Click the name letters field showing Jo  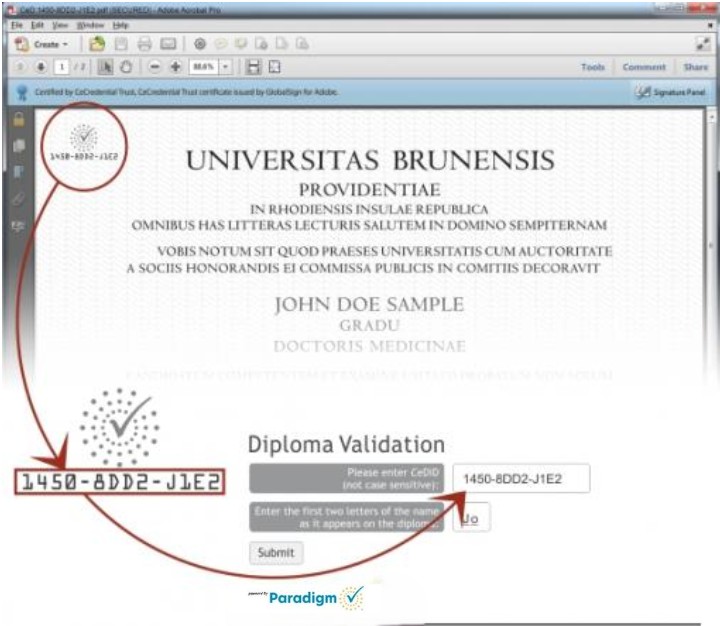click(471, 518)
